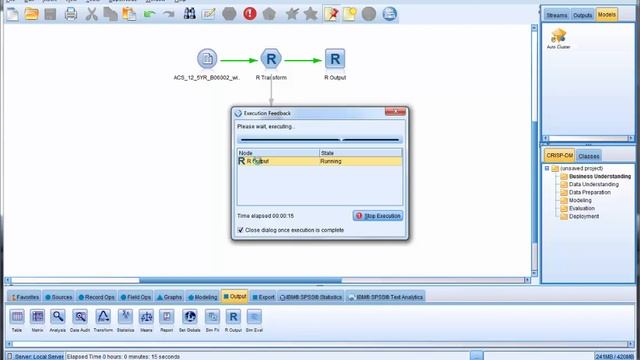This screenshot has height=360, width=640.
Task: Cut selection with the scissors icon
Action: pos(91,14)
